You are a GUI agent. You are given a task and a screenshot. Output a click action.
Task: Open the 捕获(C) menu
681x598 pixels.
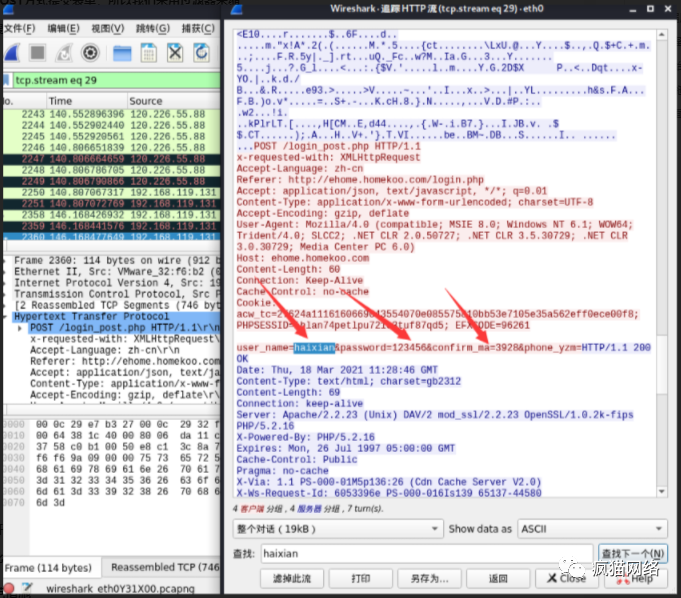click(x=198, y=29)
